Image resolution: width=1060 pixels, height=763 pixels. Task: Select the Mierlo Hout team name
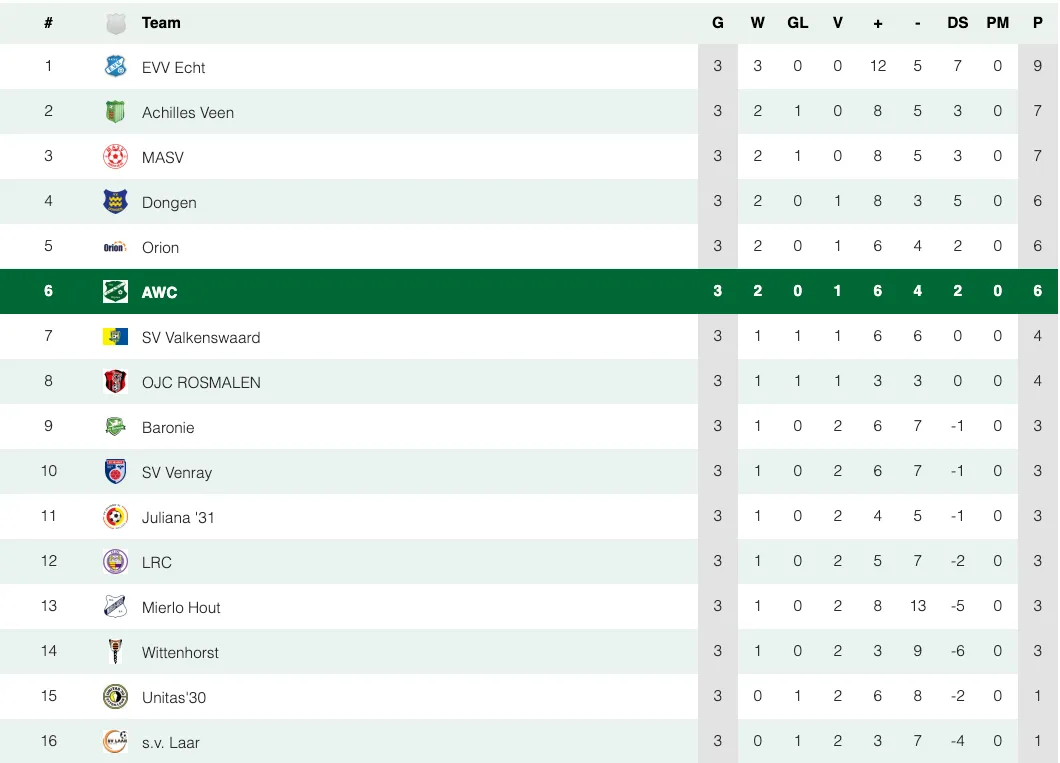[x=181, y=608]
